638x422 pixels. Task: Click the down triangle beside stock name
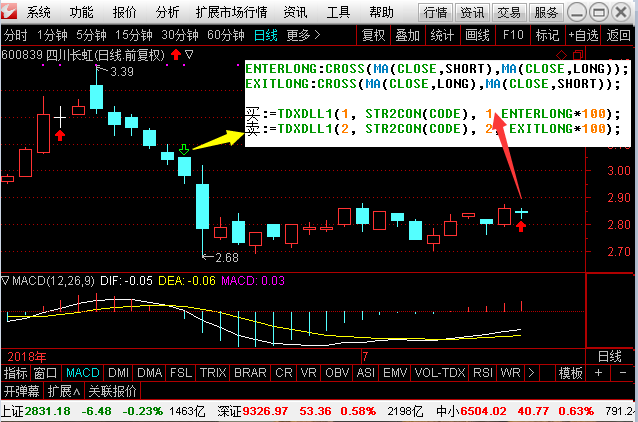click(x=189, y=53)
